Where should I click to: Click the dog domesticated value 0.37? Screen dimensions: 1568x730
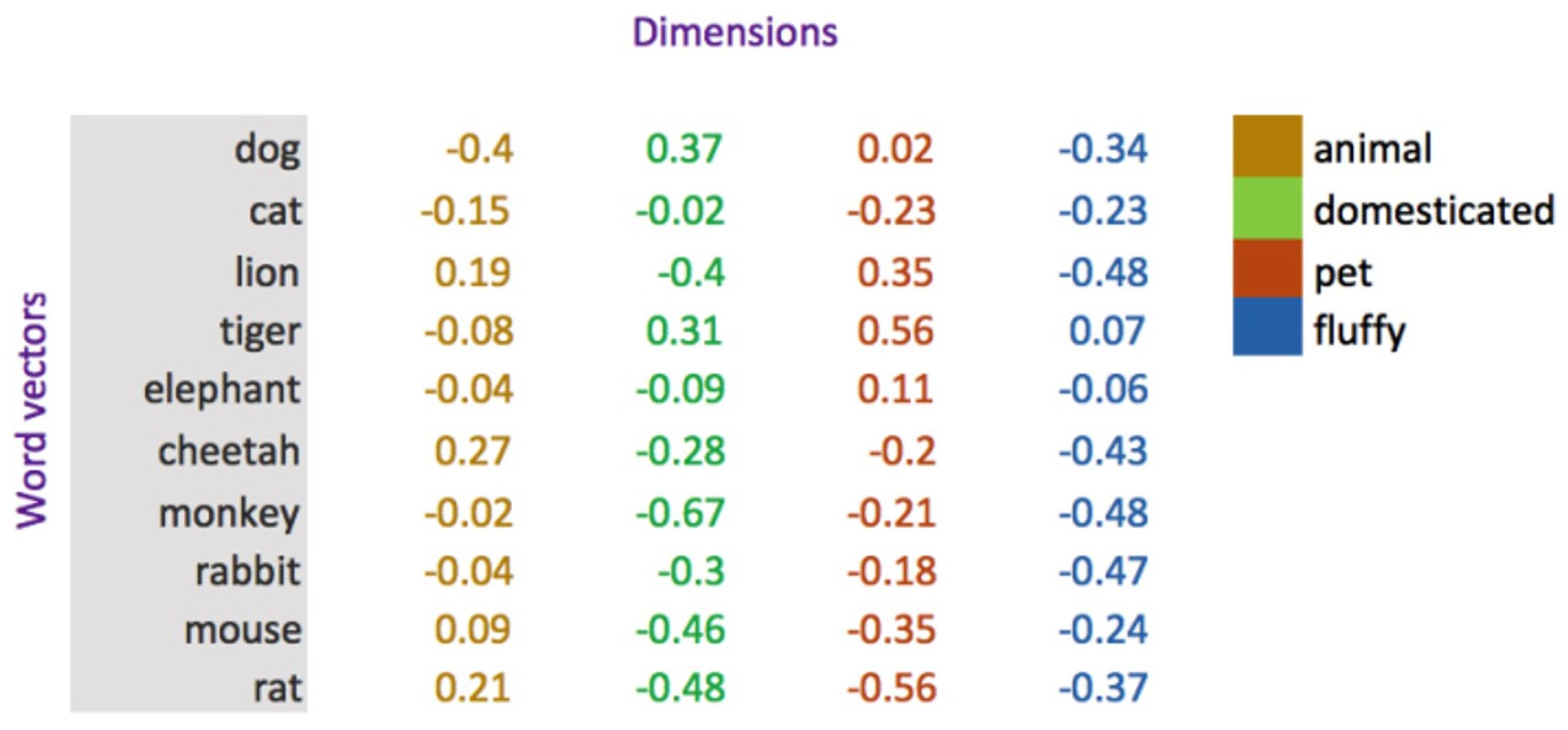point(684,149)
